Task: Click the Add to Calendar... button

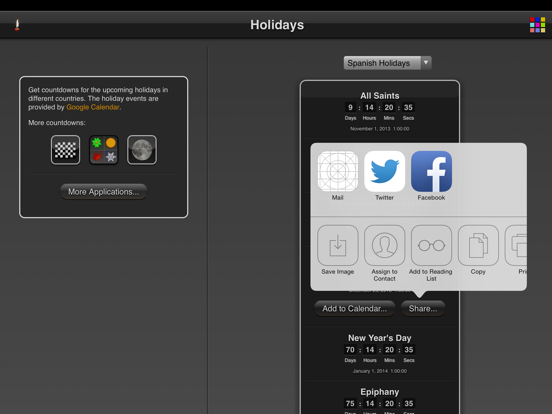Action: pos(355,309)
